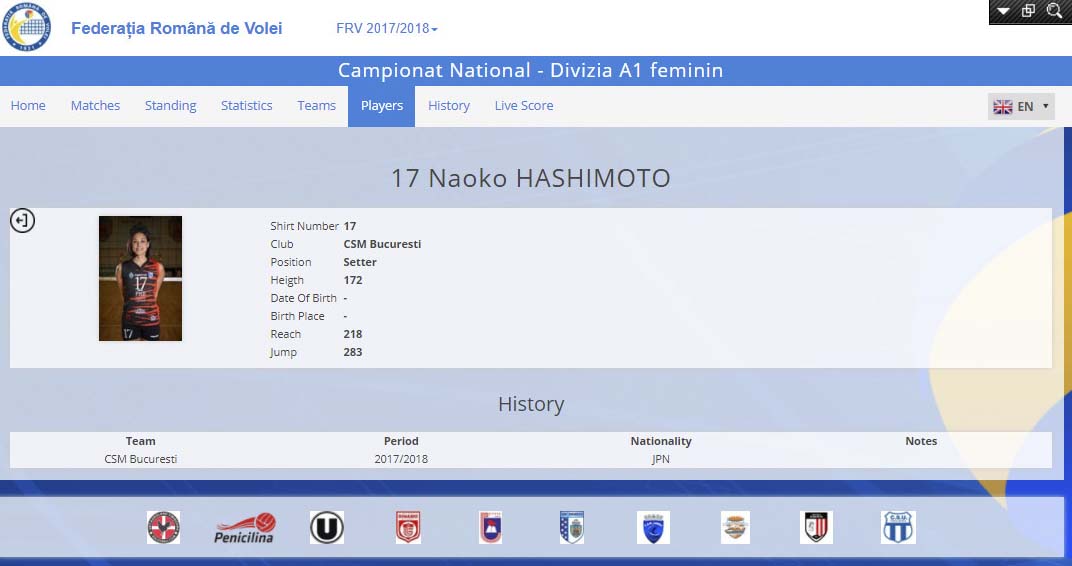Open the Statistics tab
The width and height of the screenshot is (1072, 566).
pos(246,106)
